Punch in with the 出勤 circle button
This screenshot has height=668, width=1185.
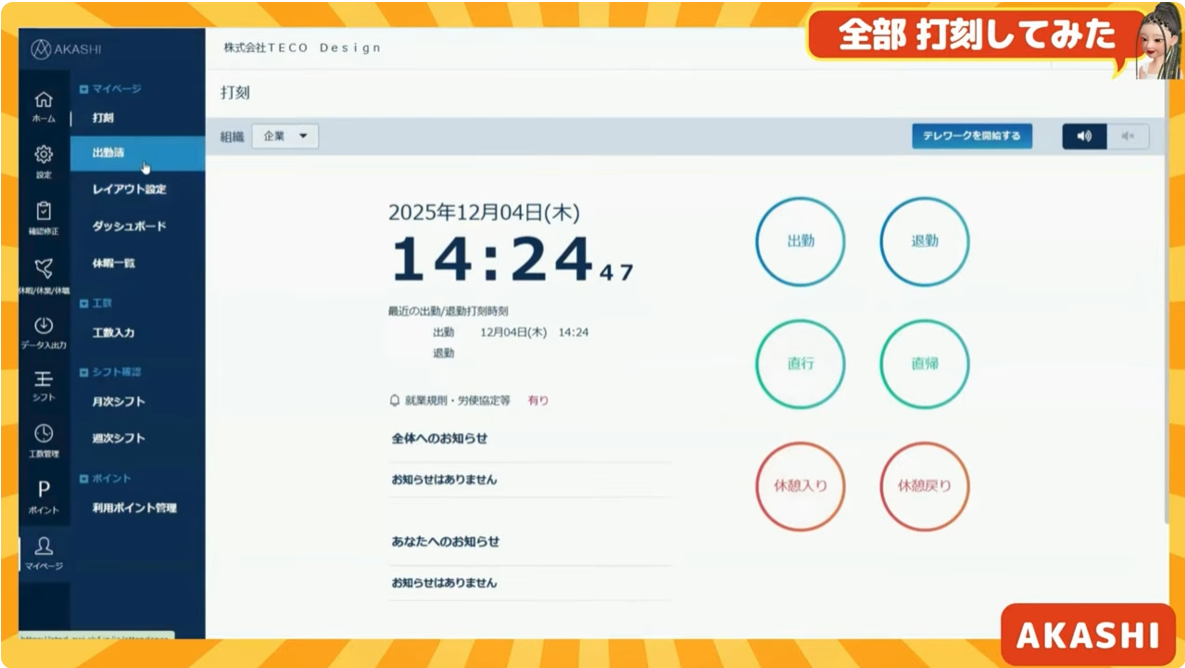click(x=800, y=242)
